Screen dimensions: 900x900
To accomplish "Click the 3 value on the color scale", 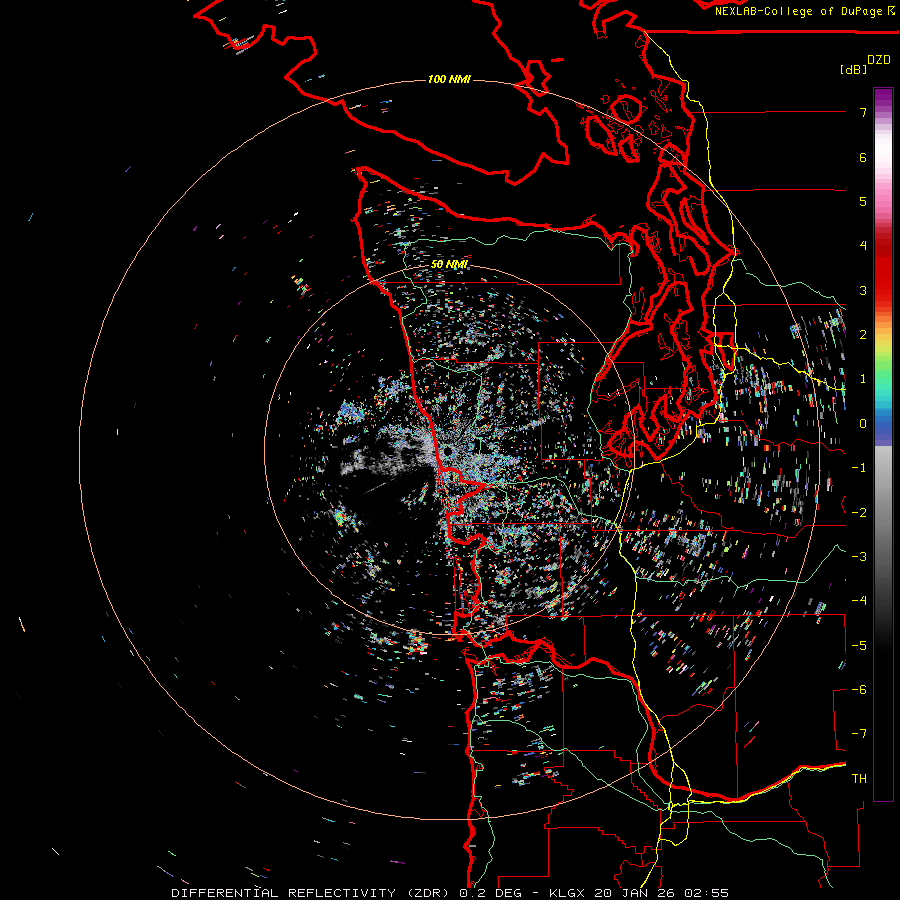I will tap(863, 290).
